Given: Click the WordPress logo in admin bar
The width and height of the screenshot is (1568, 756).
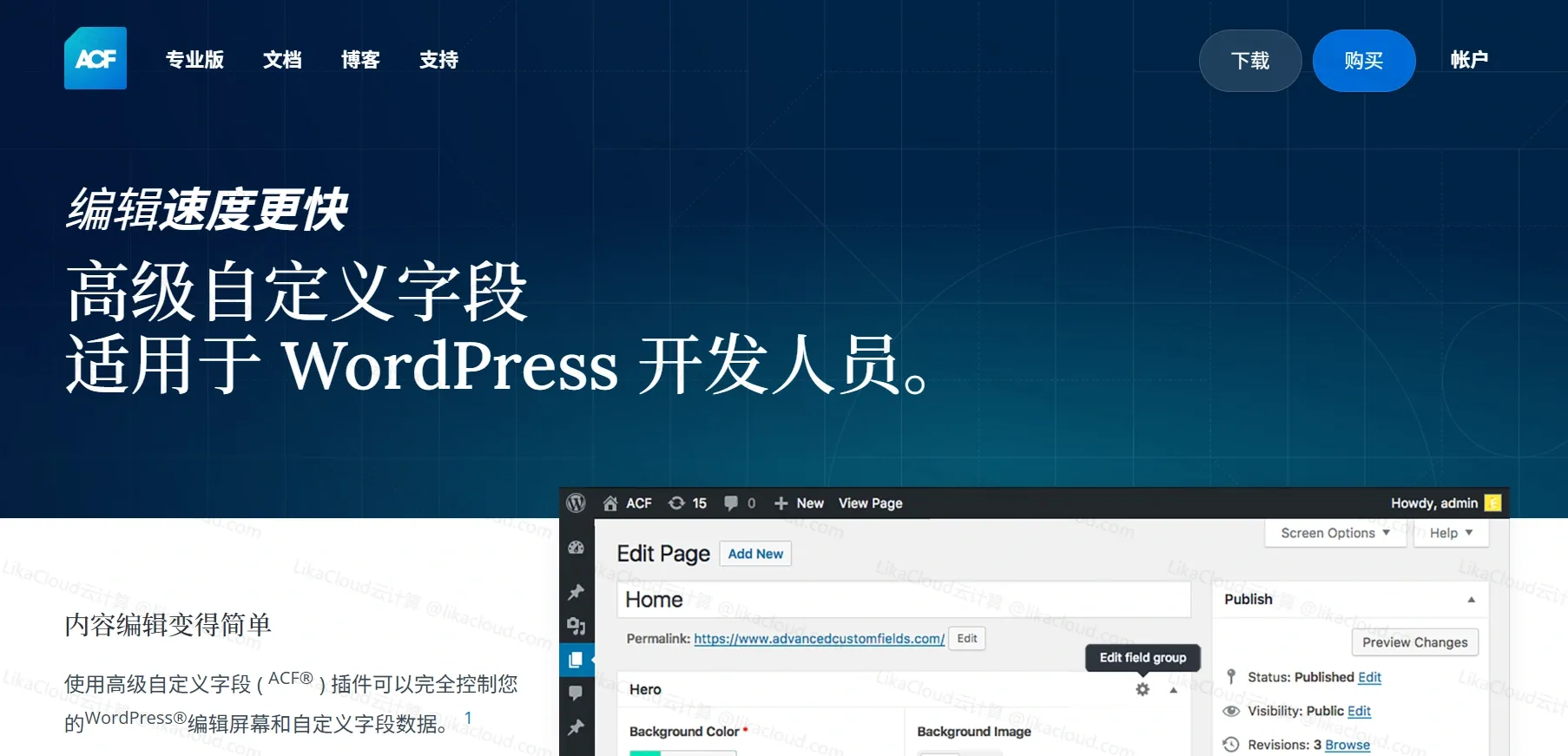Looking at the screenshot, I should tap(576, 503).
